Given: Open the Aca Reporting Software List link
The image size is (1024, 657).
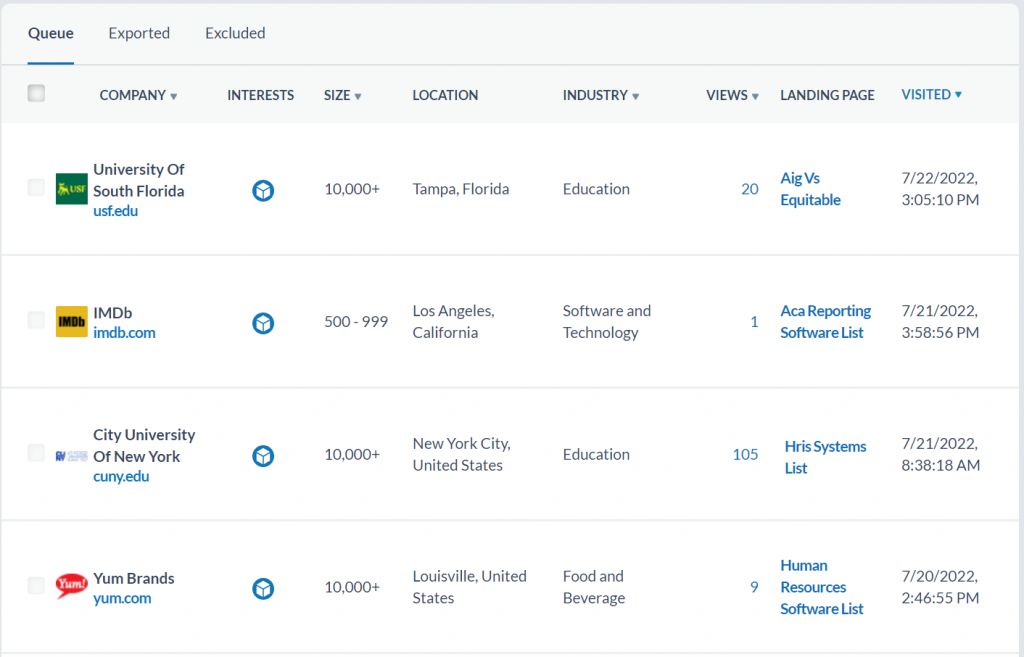Looking at the screenshot, I should (825, 322).
